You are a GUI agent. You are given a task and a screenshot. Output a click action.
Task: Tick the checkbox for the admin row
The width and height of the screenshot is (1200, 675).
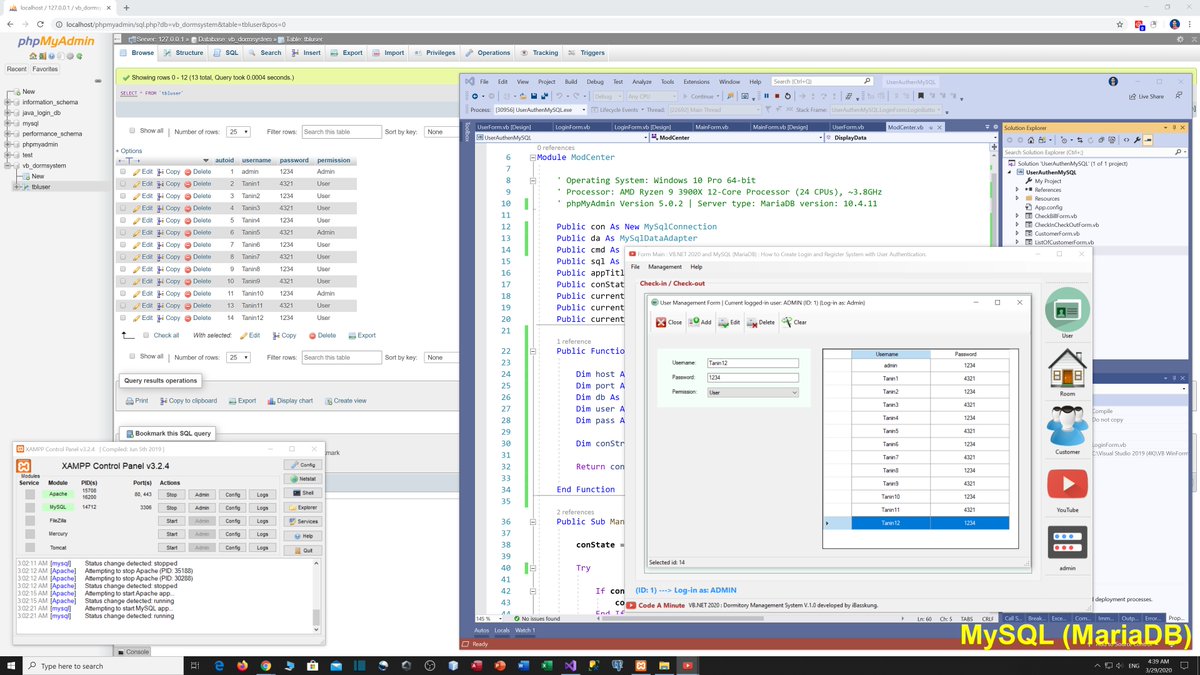tap(123, 172)
